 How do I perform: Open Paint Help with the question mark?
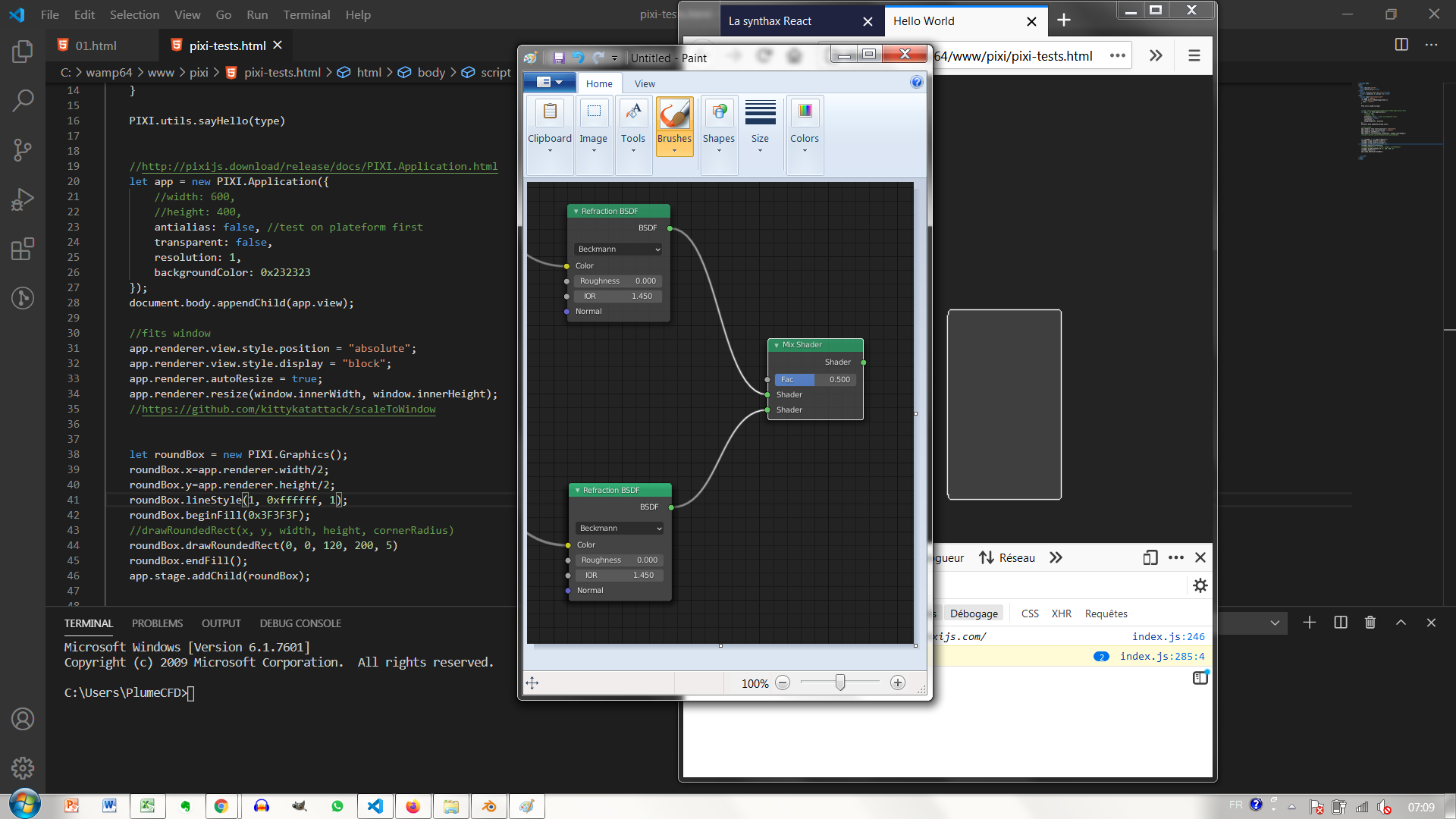(916, 82)
